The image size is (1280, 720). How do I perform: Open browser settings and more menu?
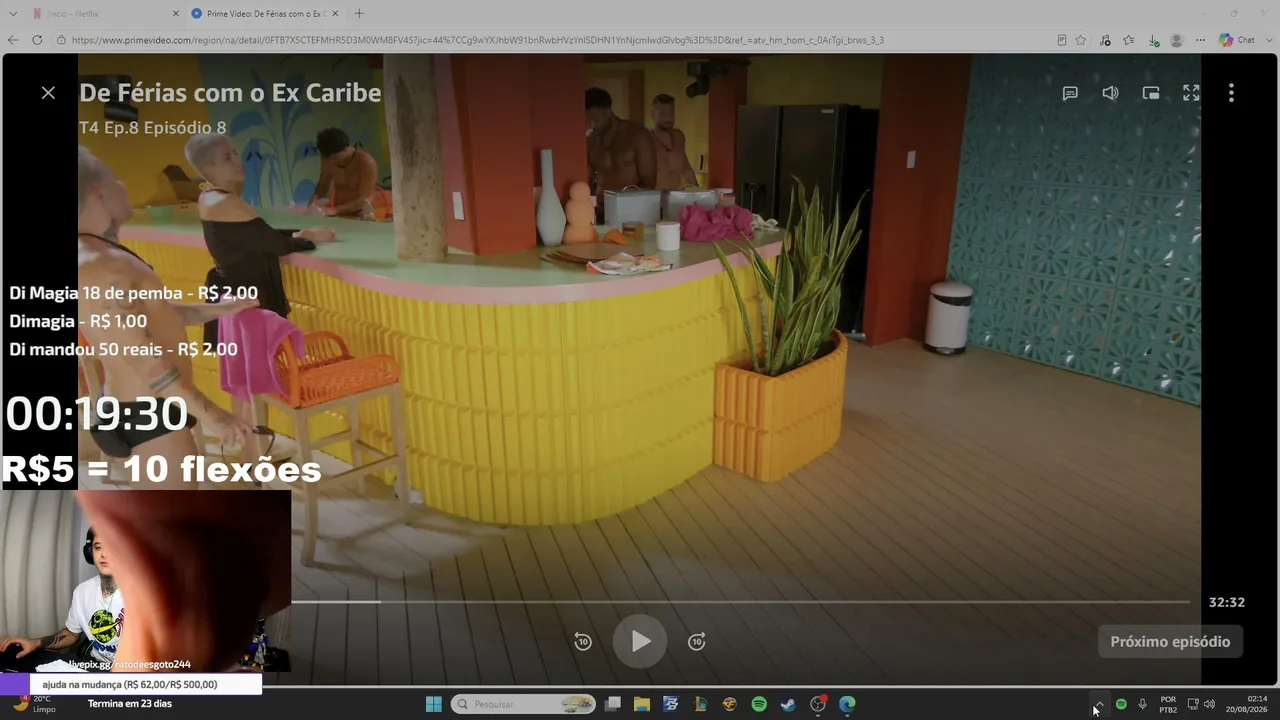tap(1201, 40)
